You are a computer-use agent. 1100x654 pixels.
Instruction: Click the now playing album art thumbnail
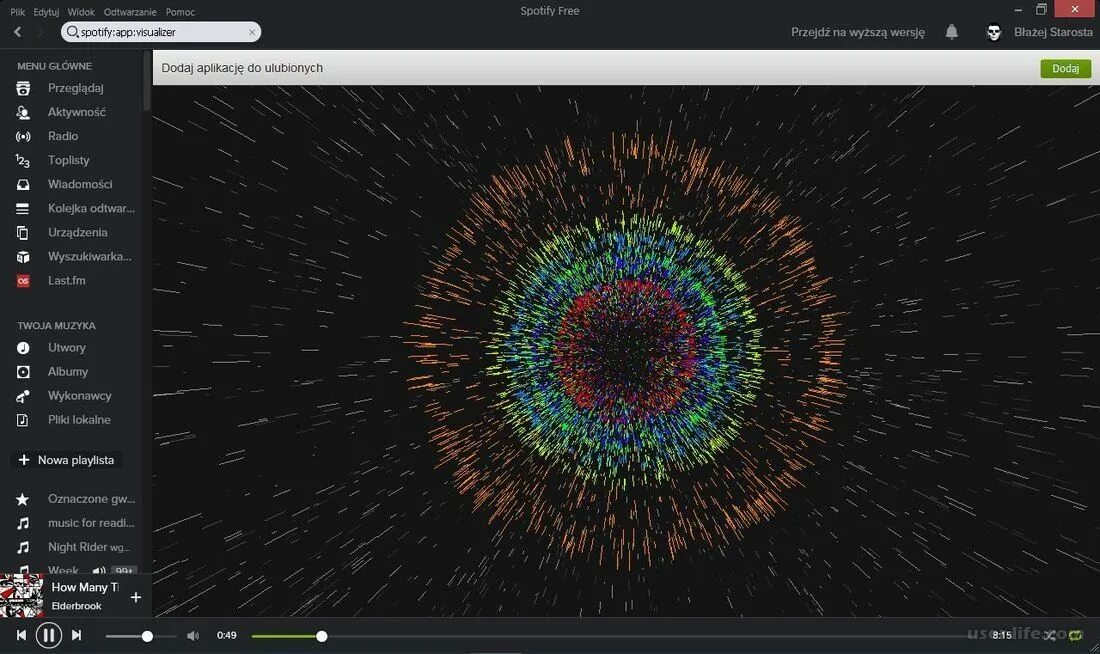click(22, 596)
